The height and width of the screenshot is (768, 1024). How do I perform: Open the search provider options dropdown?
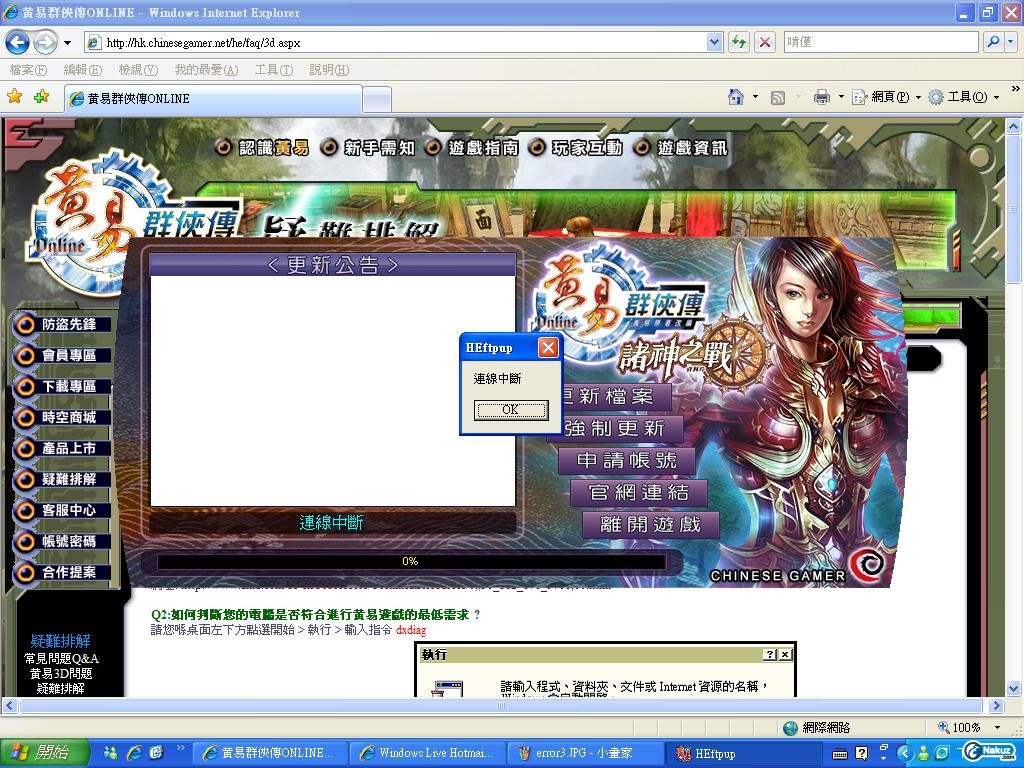tap(1011, 42)
